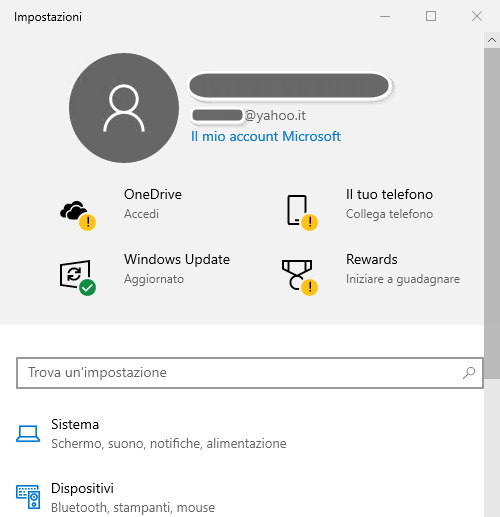The image size is (500, 517).
Task: Open the OneDrive cloud icon
Action: (x=77, y=215)
